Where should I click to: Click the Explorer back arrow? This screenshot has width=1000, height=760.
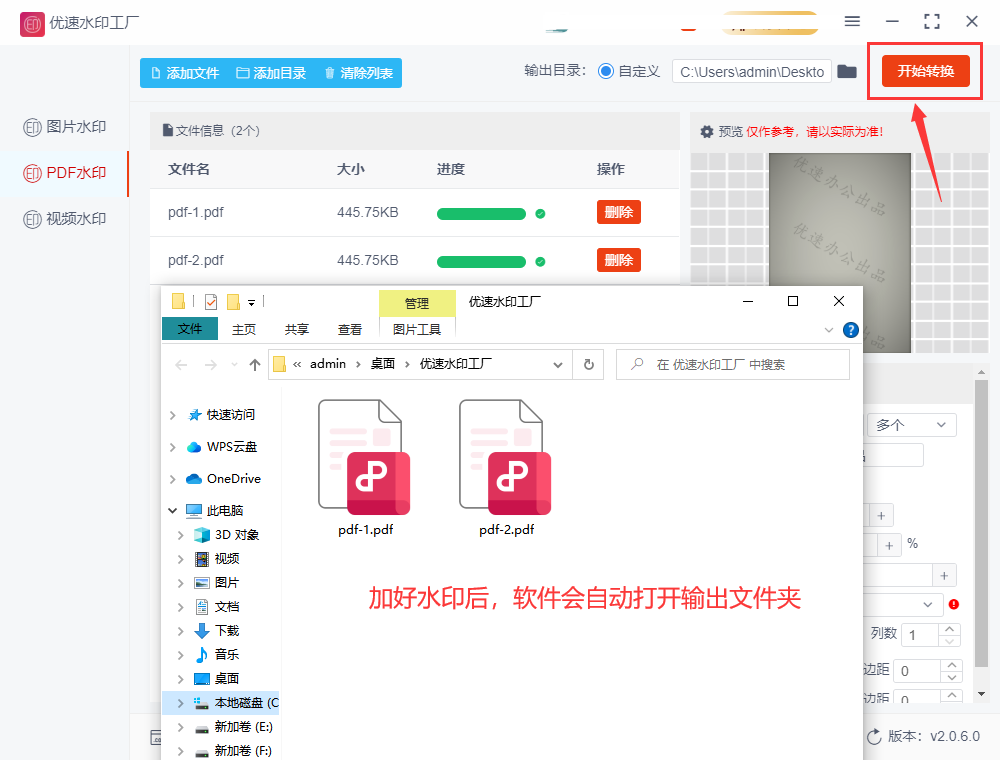pos(181,365)
